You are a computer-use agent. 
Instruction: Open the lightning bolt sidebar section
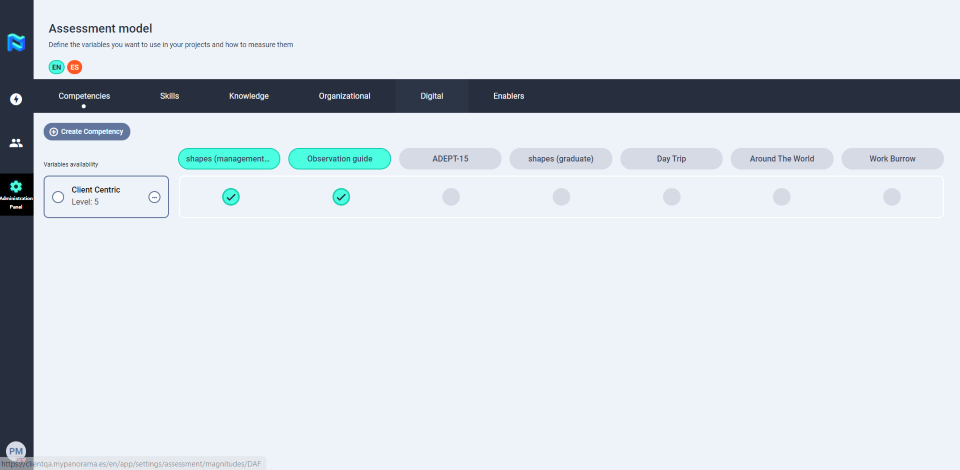point(16,99)
